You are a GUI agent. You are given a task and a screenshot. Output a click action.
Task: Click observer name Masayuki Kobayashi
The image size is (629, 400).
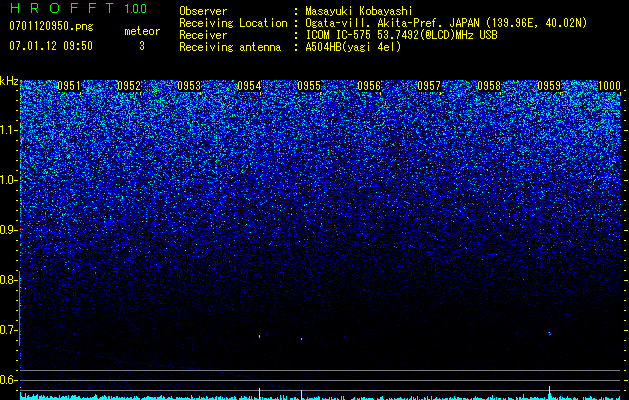pyautogui.click(x=359, y=11)
